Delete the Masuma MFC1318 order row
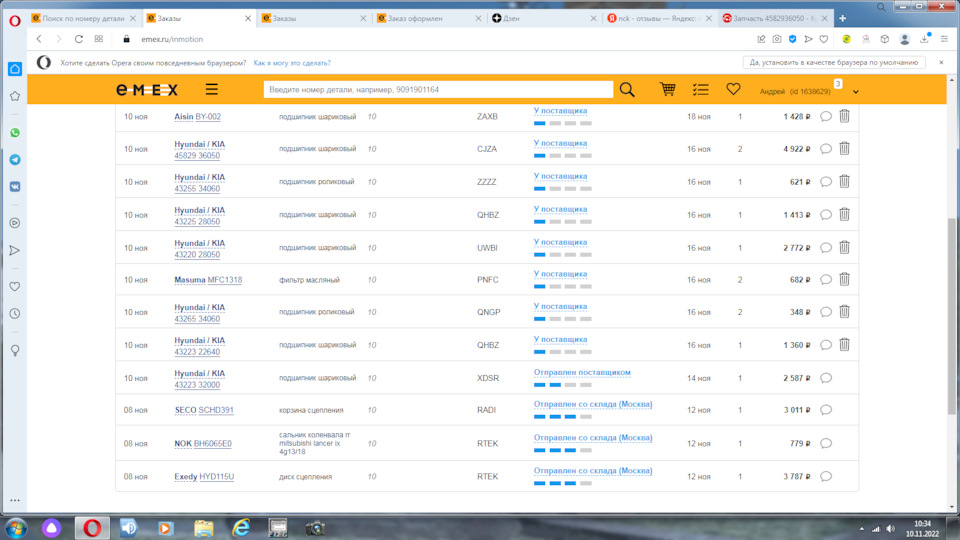 point(844,279)
